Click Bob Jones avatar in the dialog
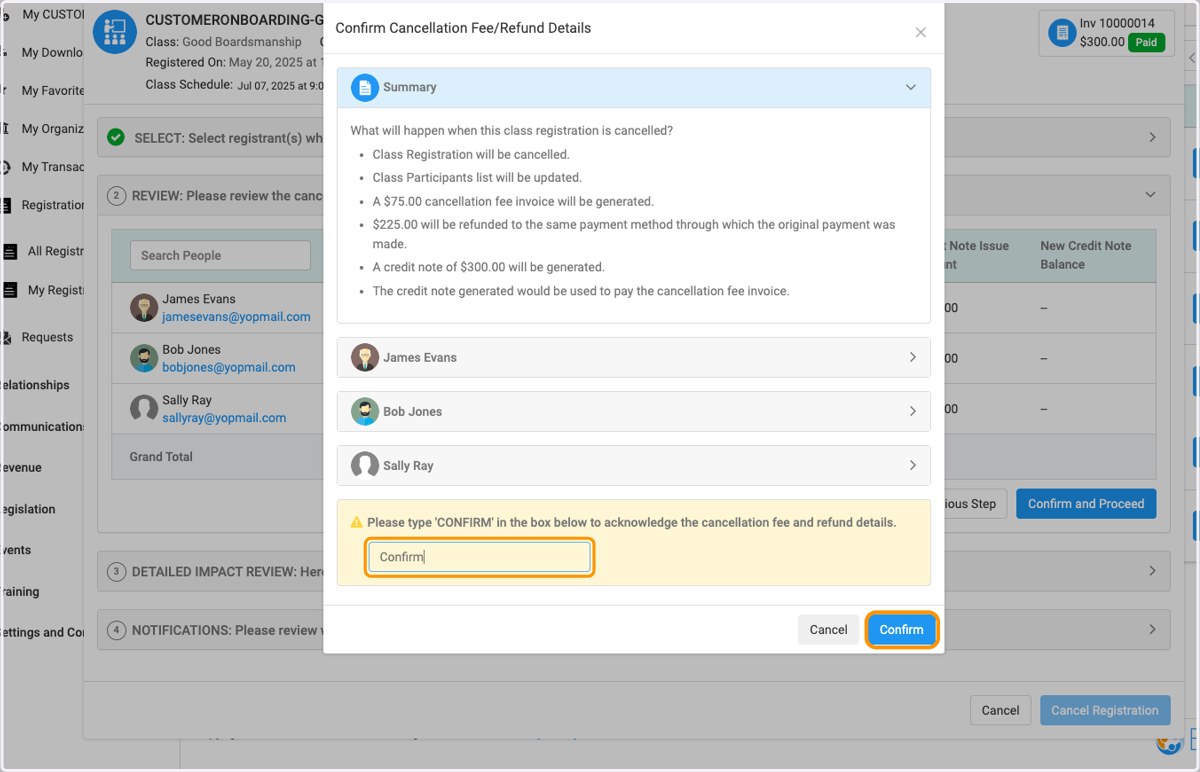Screen dimensions: 1200x772 click(x=365, y=411)
